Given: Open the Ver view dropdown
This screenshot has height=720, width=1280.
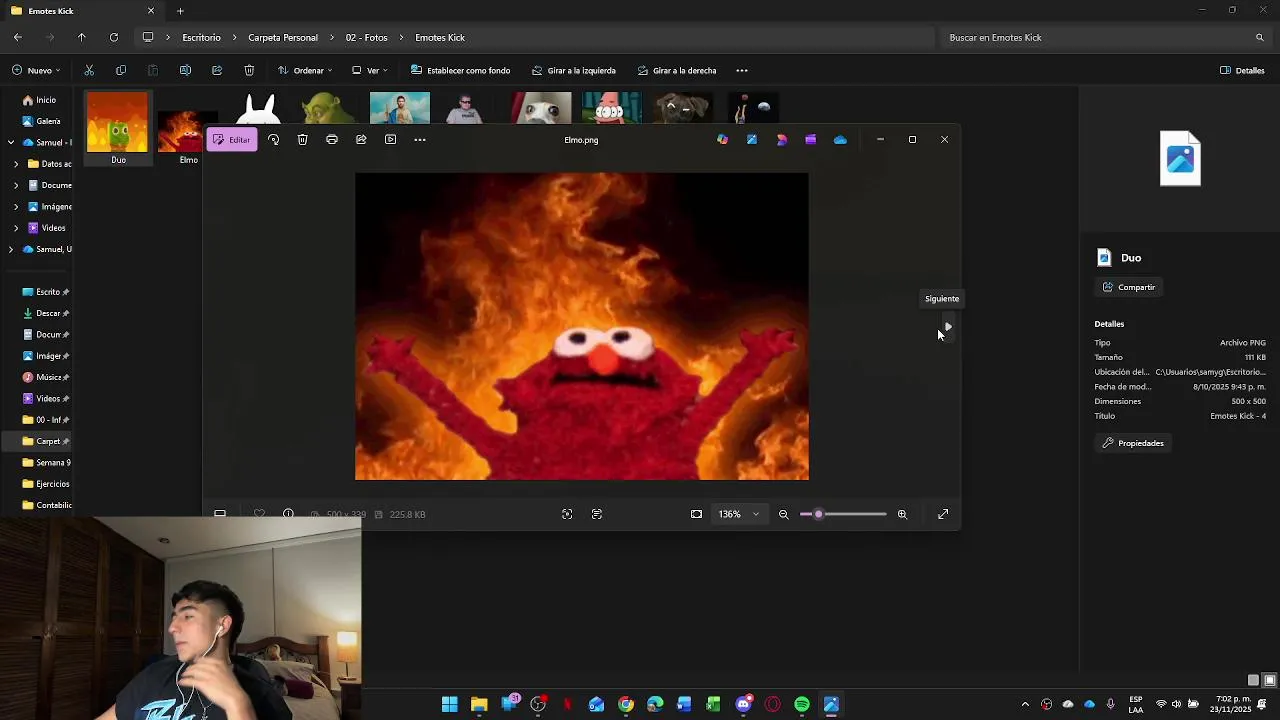Looking at the screenshot, I should [370, 71].
